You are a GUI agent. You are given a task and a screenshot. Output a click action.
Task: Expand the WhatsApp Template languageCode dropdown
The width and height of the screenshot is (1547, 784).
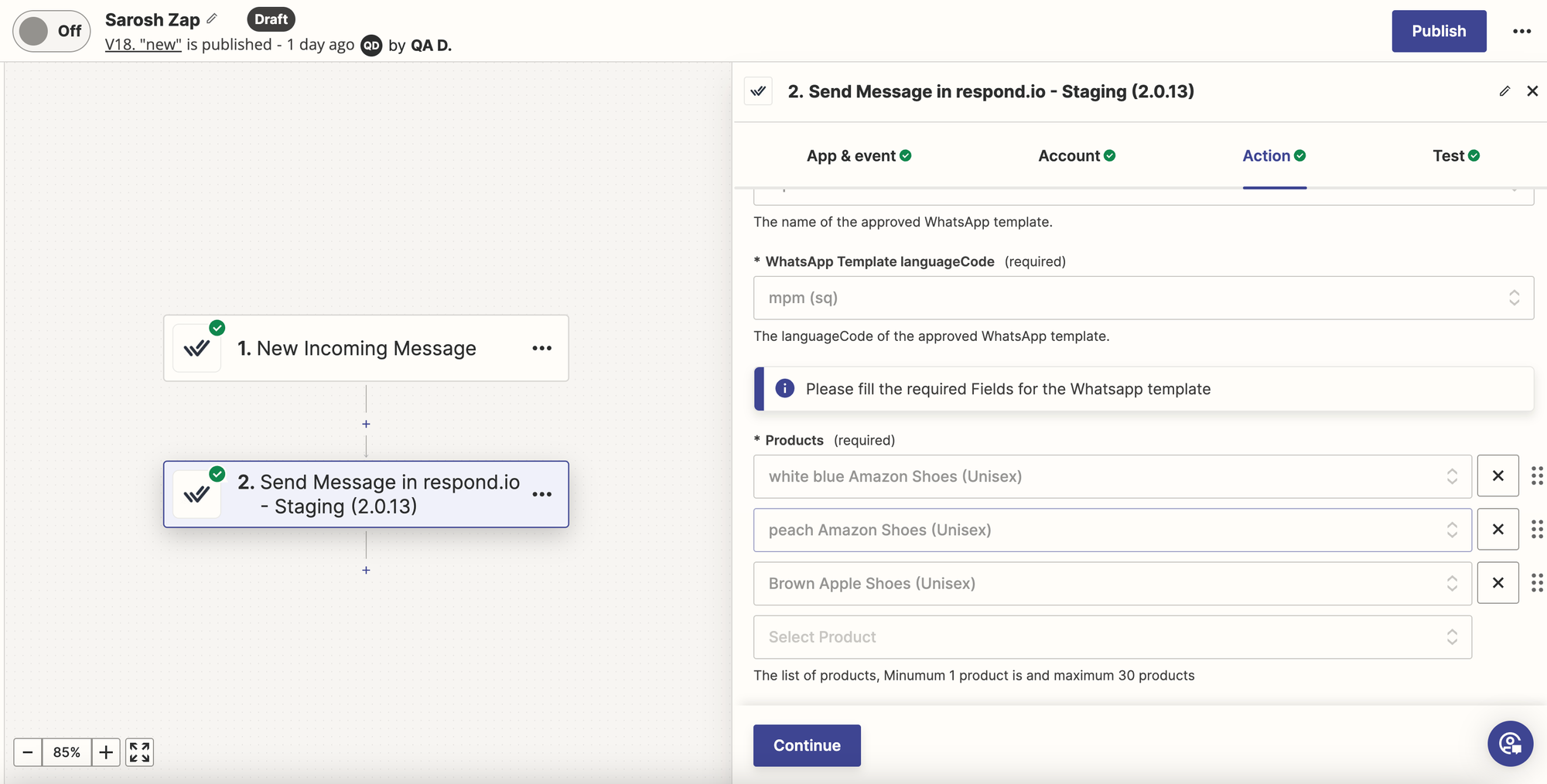tap(1142, 298)
